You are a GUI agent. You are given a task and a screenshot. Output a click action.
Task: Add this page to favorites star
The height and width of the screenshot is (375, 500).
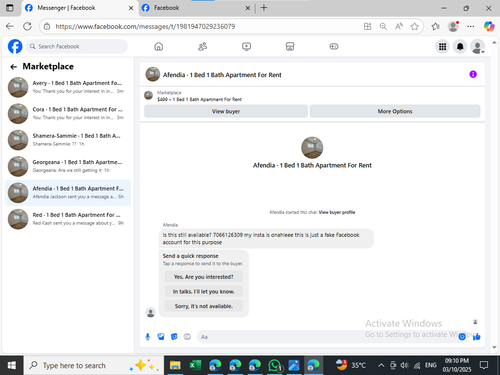click(x=414, y=26)
